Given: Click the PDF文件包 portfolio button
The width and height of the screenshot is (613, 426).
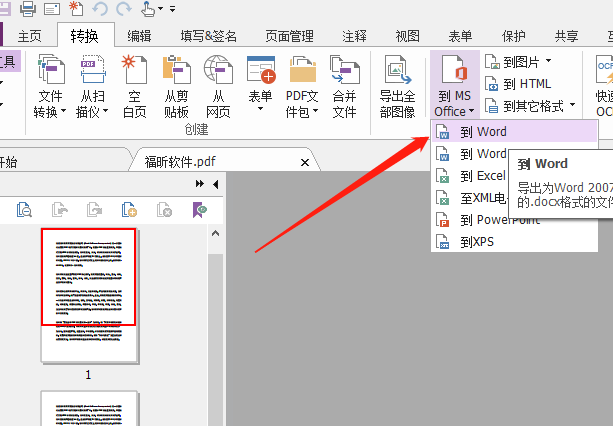Looking at the screenshot, I should coord(302,86).
